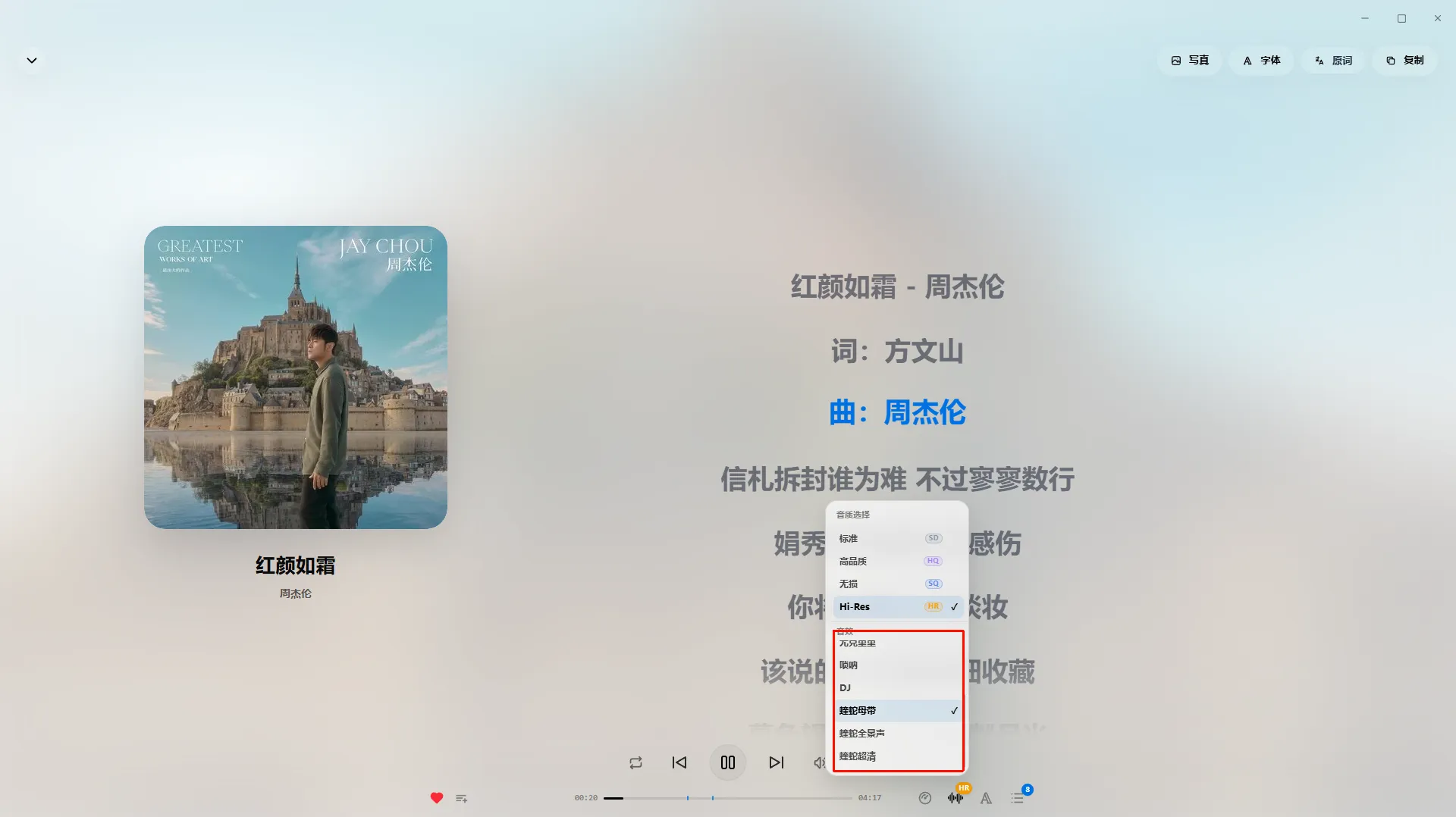1456x817 pixels.
Task: Jump to lyric line 词：方文山
Action: tap(897, 352)
